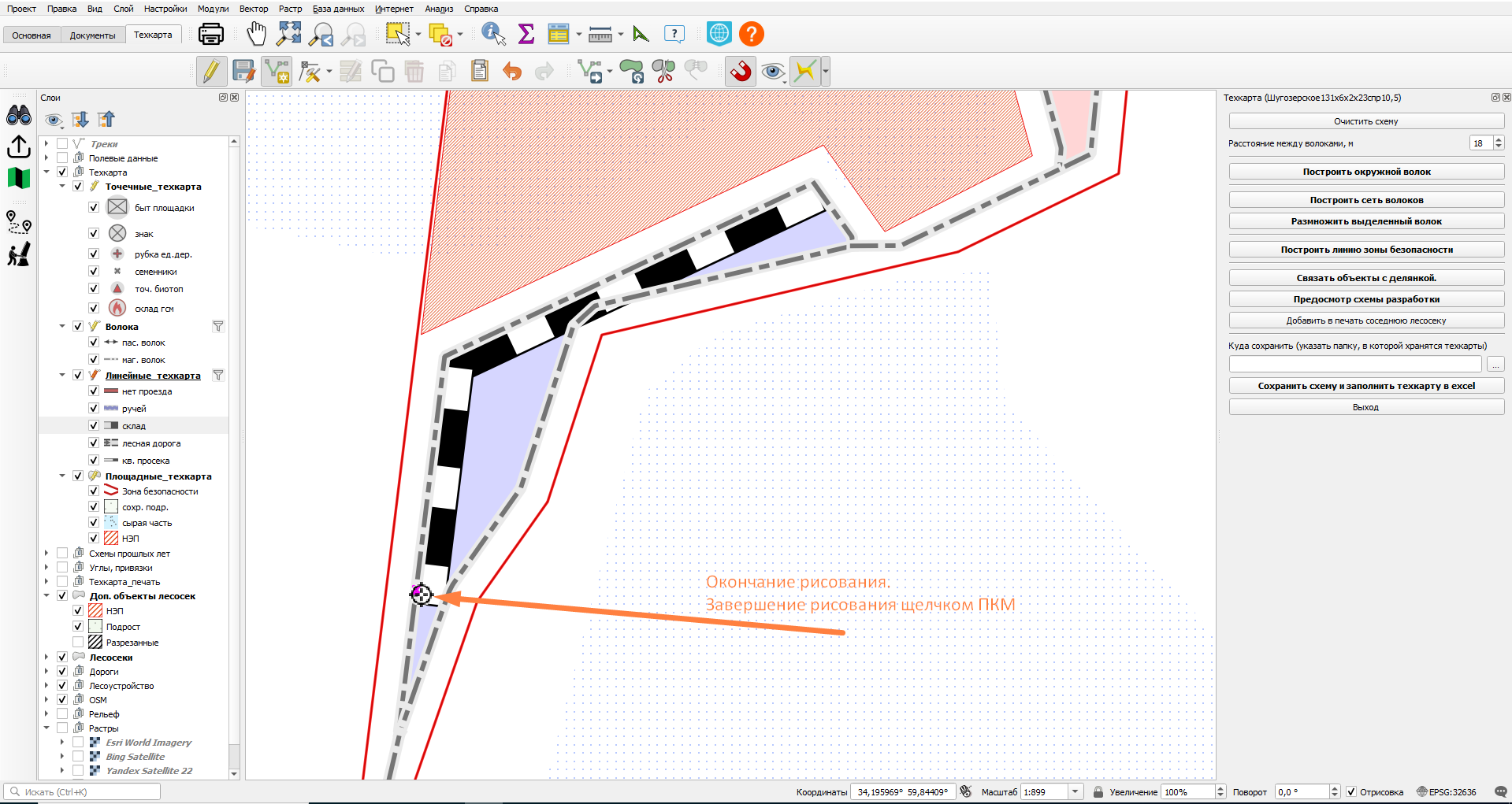Open the orange question mark help icon

pos(752,34)
